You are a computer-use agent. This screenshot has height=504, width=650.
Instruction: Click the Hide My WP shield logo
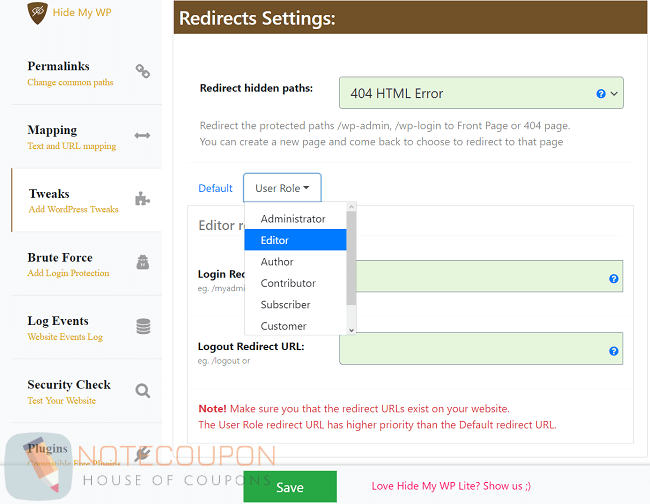coord(38,12)
